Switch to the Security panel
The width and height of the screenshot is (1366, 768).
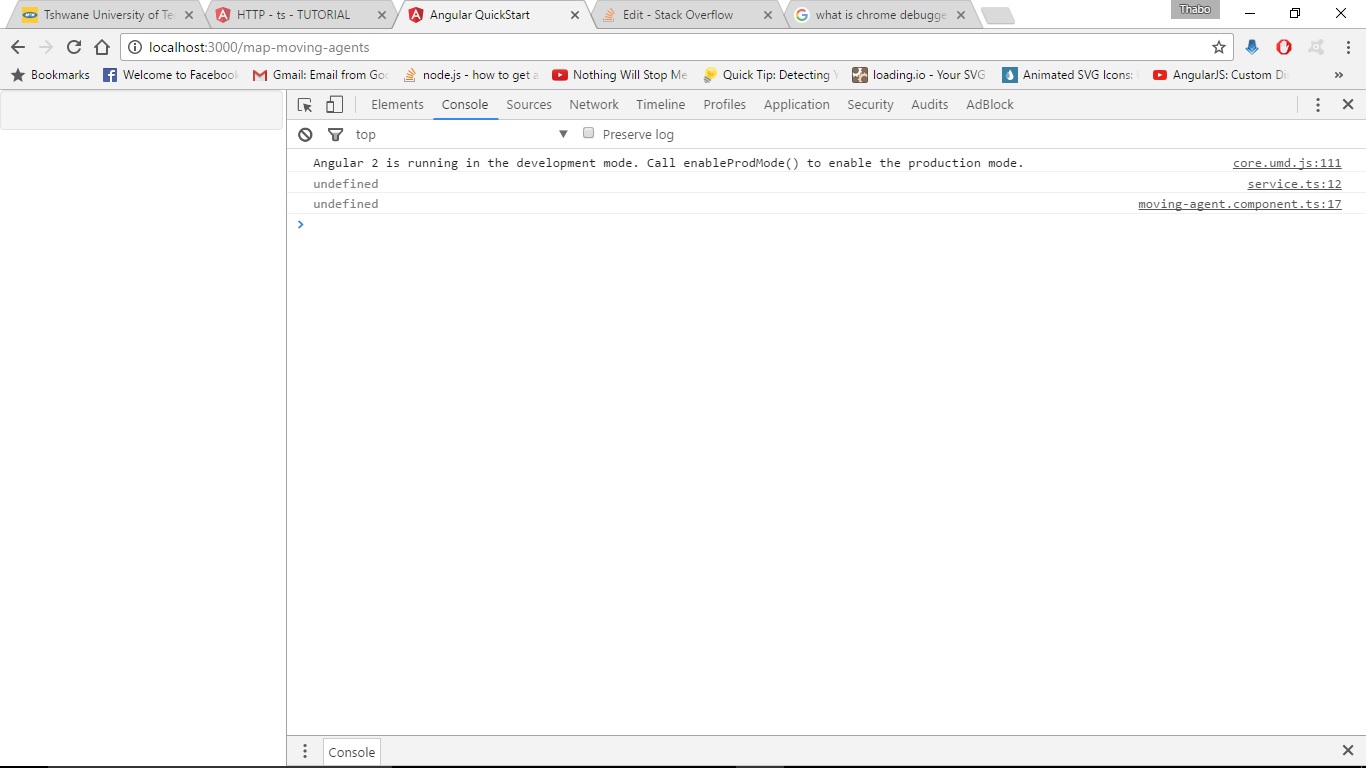(x=870, y=105)
